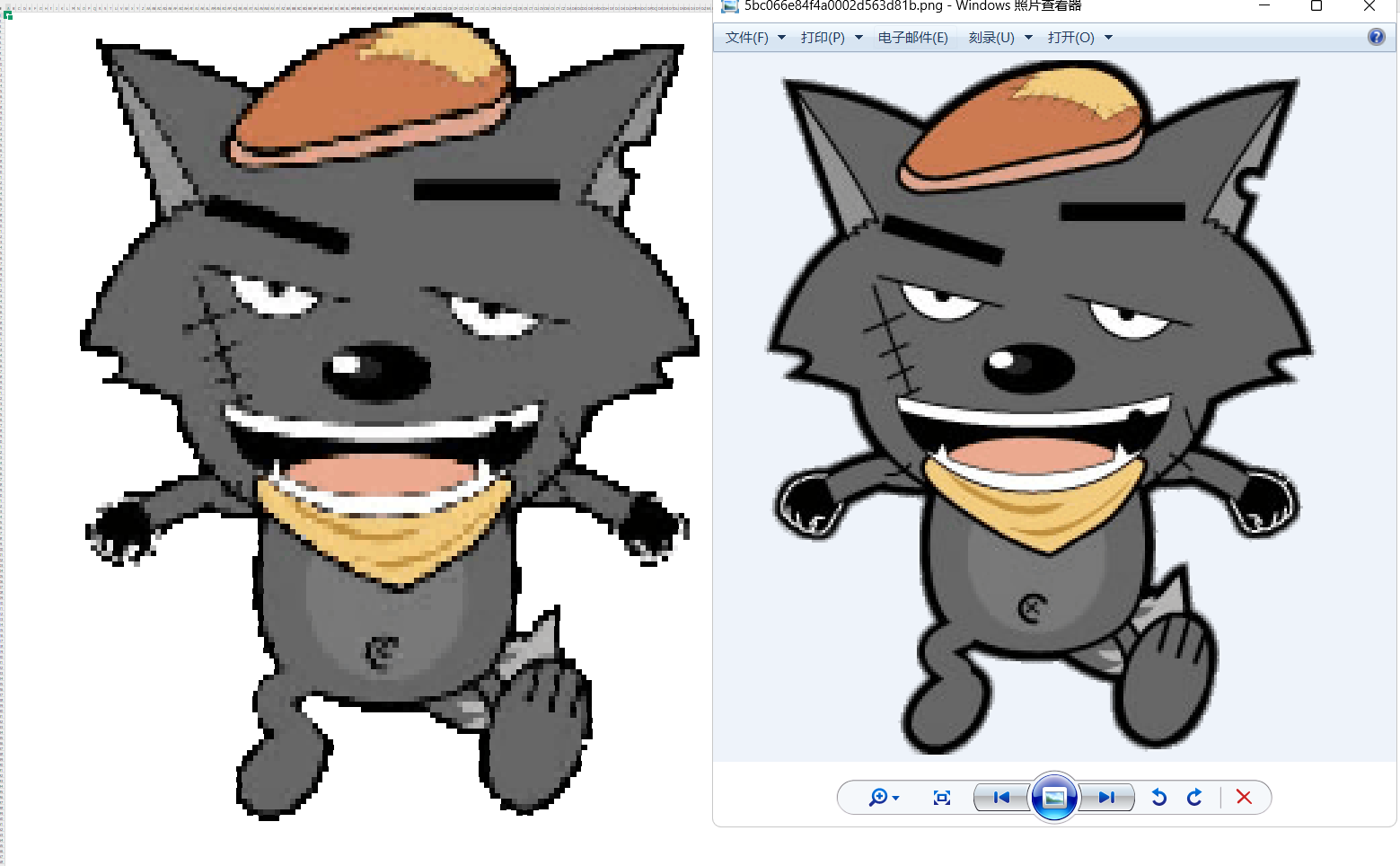Viewport: 1400px width, 866px height.
Task: Click the green Excel icon in top-left corner
Action: (7, 14)
